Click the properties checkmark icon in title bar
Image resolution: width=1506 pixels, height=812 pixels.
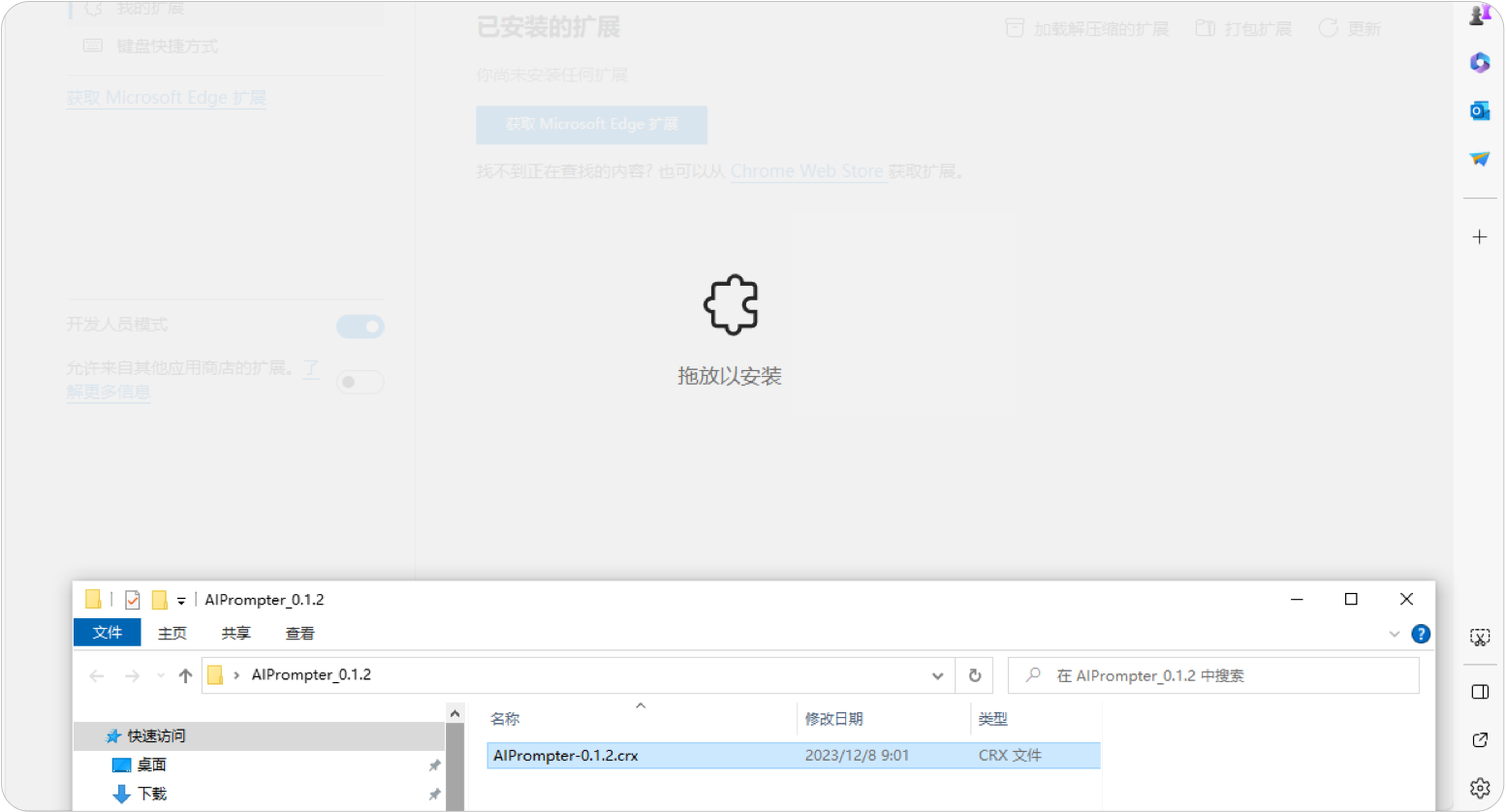[x=133, y=600]
